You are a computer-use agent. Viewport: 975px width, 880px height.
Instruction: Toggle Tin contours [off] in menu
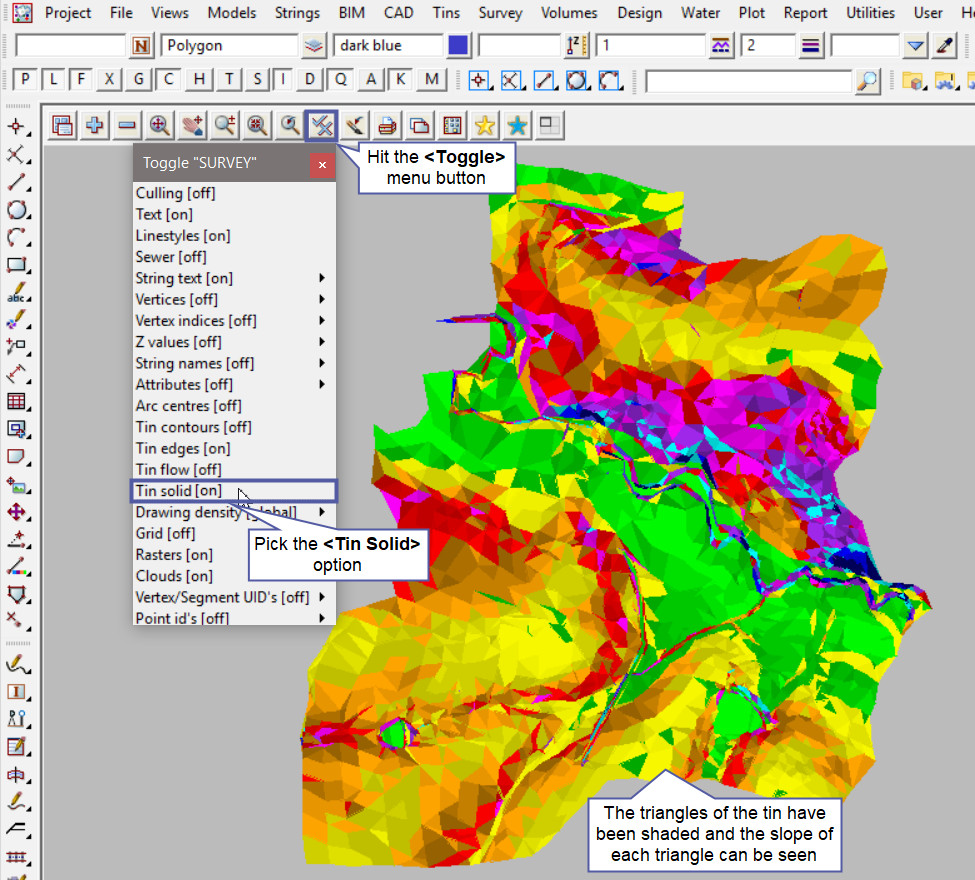click(193, 427)
